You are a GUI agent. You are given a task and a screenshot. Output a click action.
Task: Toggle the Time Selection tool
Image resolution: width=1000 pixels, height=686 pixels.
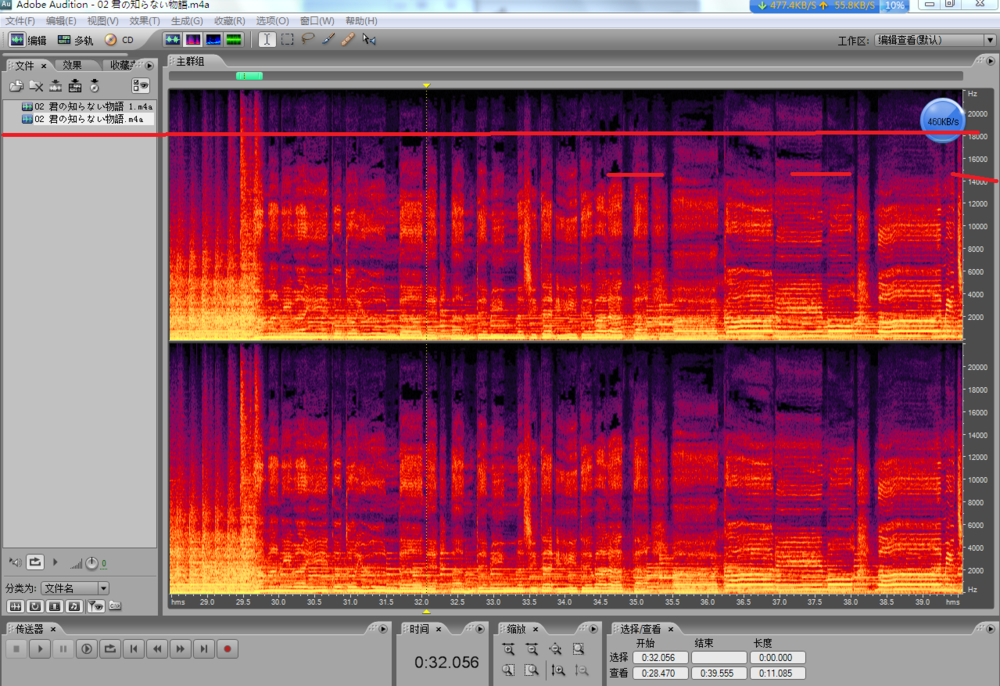(267, 40)
